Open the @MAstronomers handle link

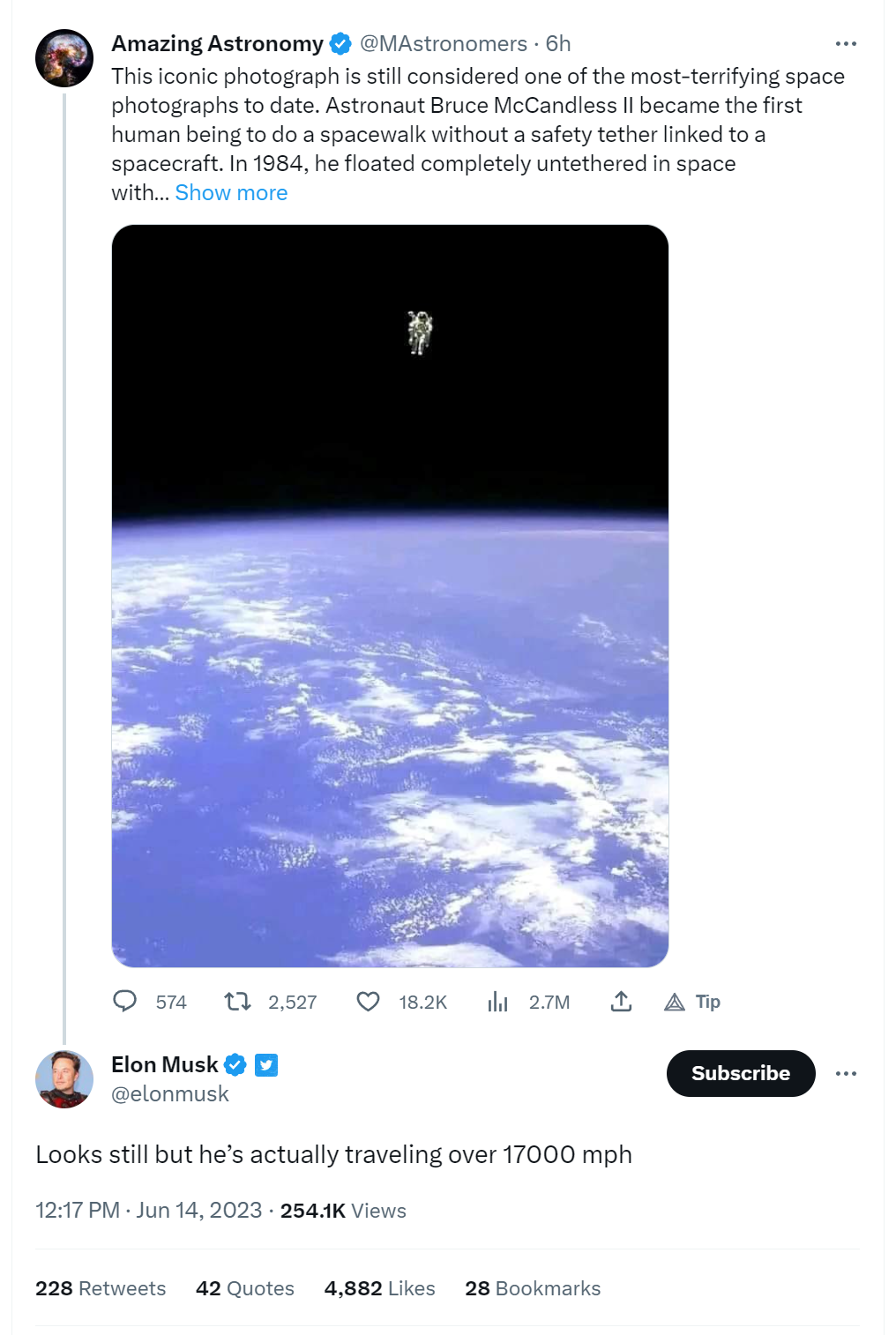pos(444,43)
